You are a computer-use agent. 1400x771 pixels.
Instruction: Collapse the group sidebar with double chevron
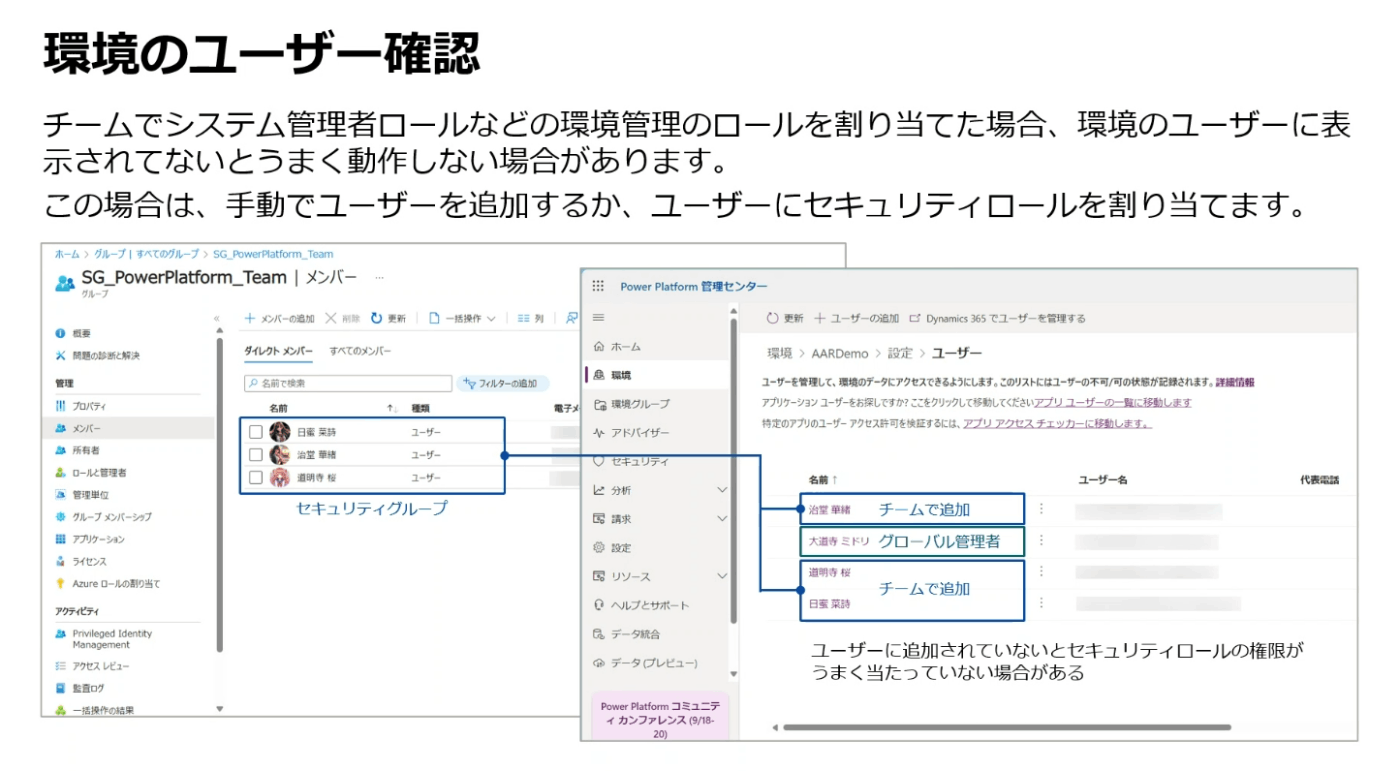[x=218, y=318]
